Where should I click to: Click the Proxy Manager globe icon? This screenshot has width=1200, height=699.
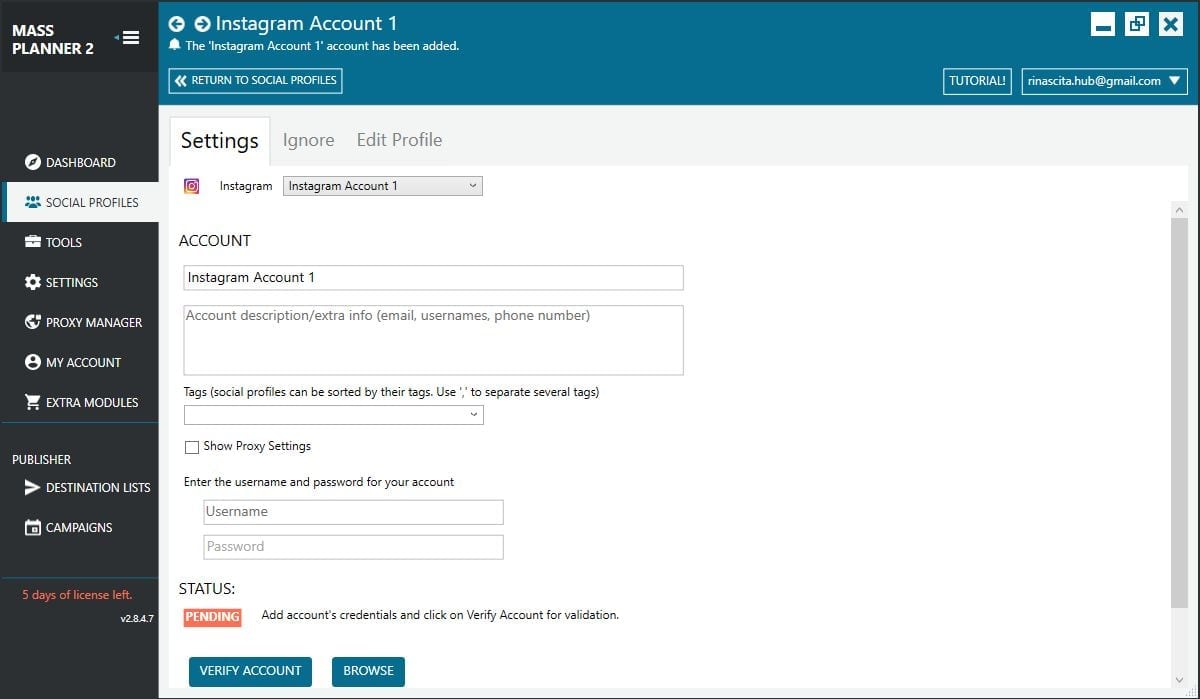pos(33,322)
